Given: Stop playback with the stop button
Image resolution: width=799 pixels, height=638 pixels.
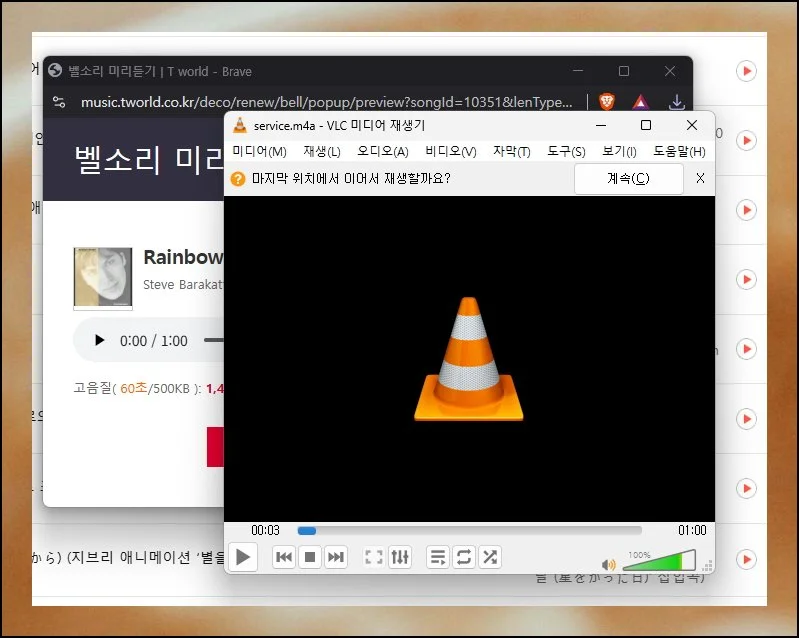Looking at the screenshot, I should point(310,557).
